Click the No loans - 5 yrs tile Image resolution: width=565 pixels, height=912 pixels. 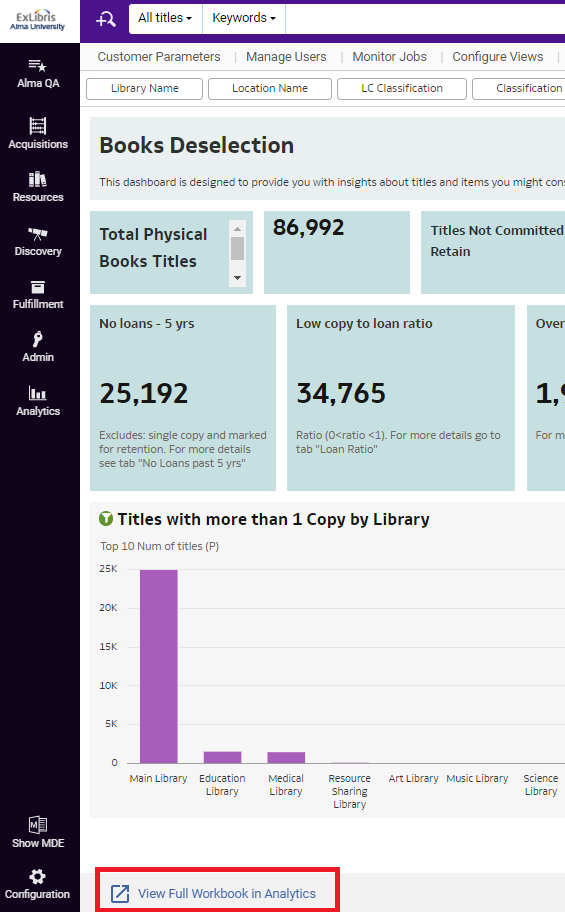click(x=183, y=398)
